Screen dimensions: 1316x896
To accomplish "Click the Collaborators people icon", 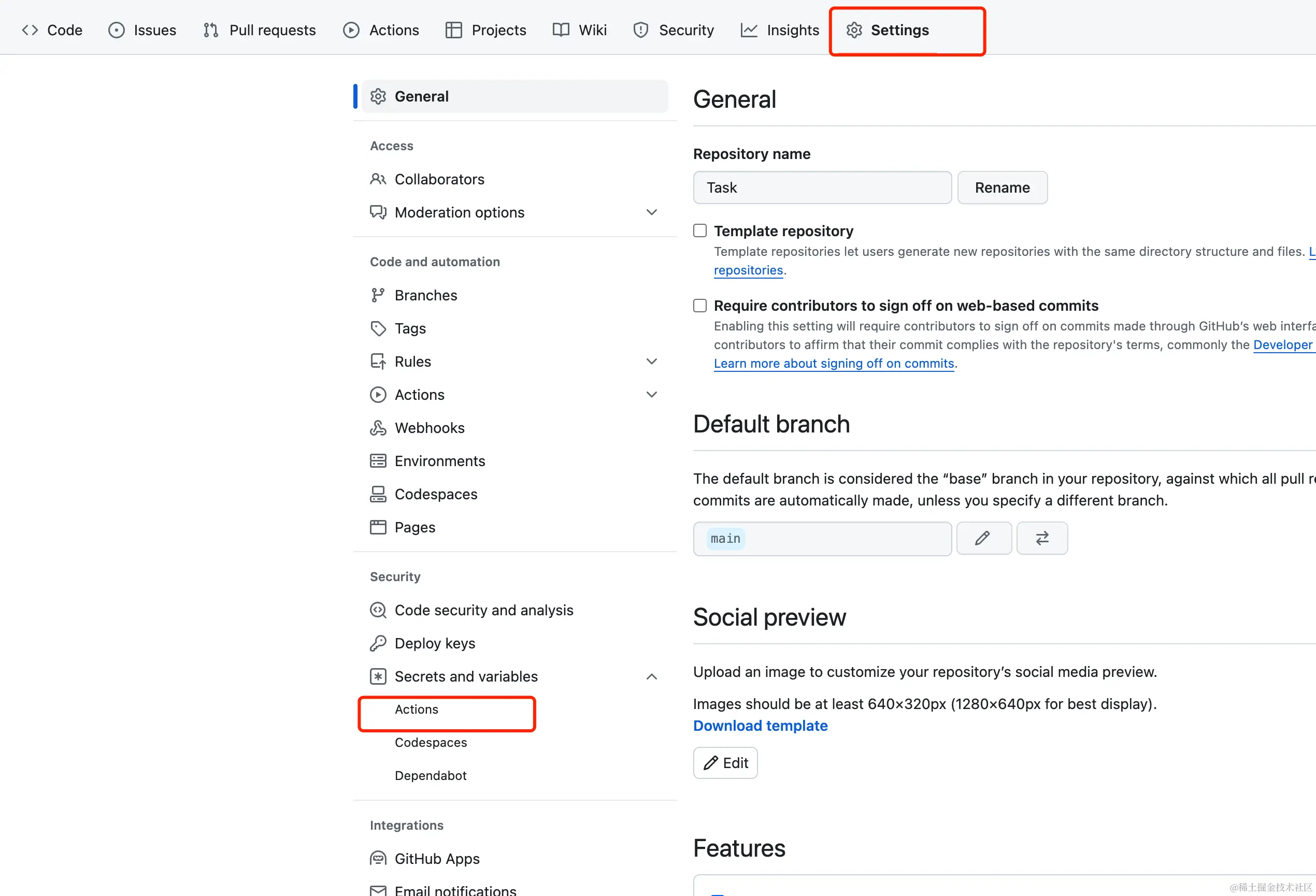I will [x=378, y=179].
